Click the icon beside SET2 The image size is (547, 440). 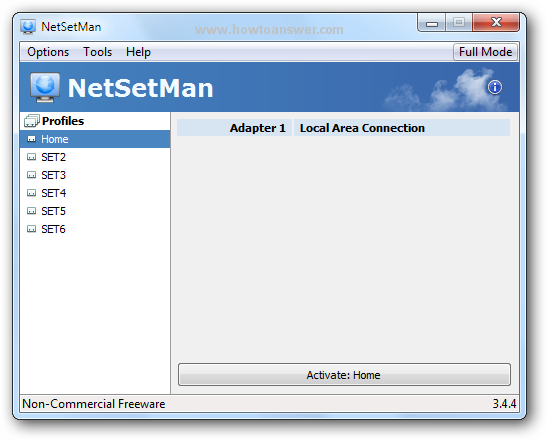pyautogui.click(x=31, y=157)
